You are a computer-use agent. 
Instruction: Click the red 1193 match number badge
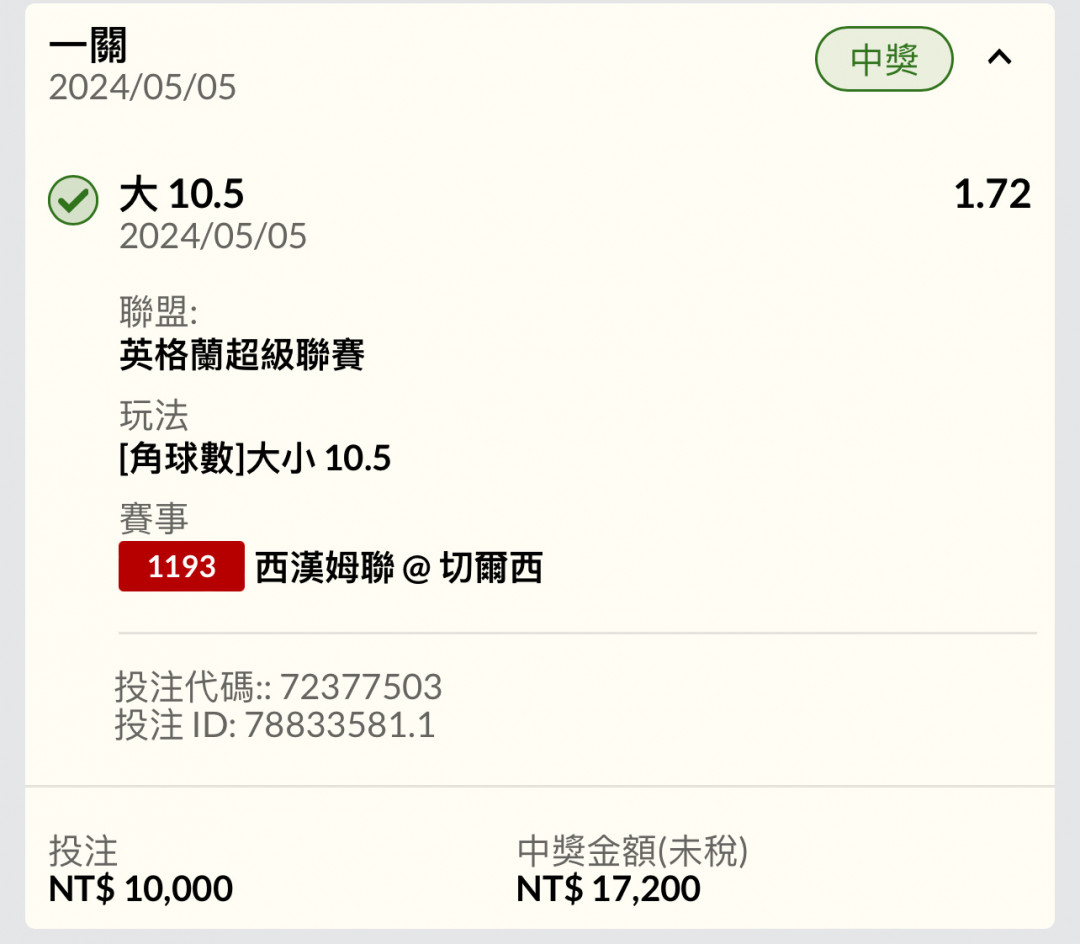pyautogui.click(x=181, y=566)
